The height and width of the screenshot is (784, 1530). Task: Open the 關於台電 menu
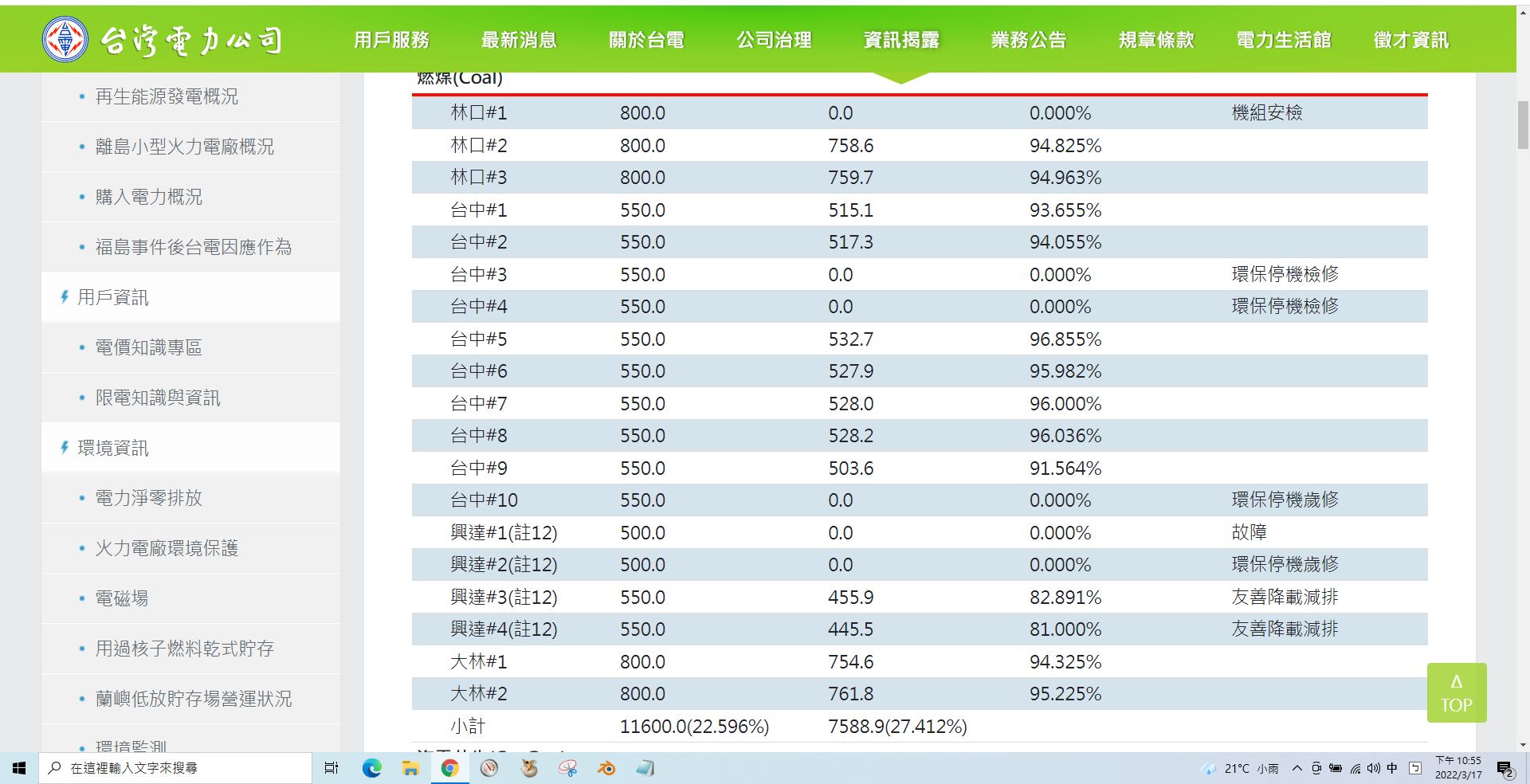coord(646,40)
